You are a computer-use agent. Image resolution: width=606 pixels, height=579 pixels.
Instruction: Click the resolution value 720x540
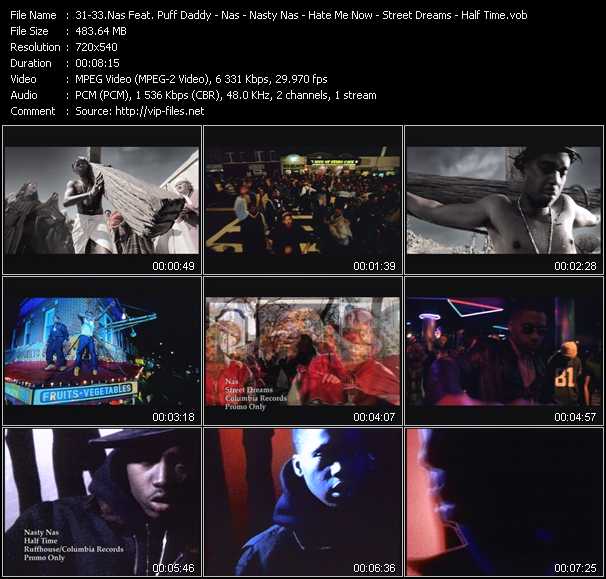pyautogui.click(x=96, y=47)
